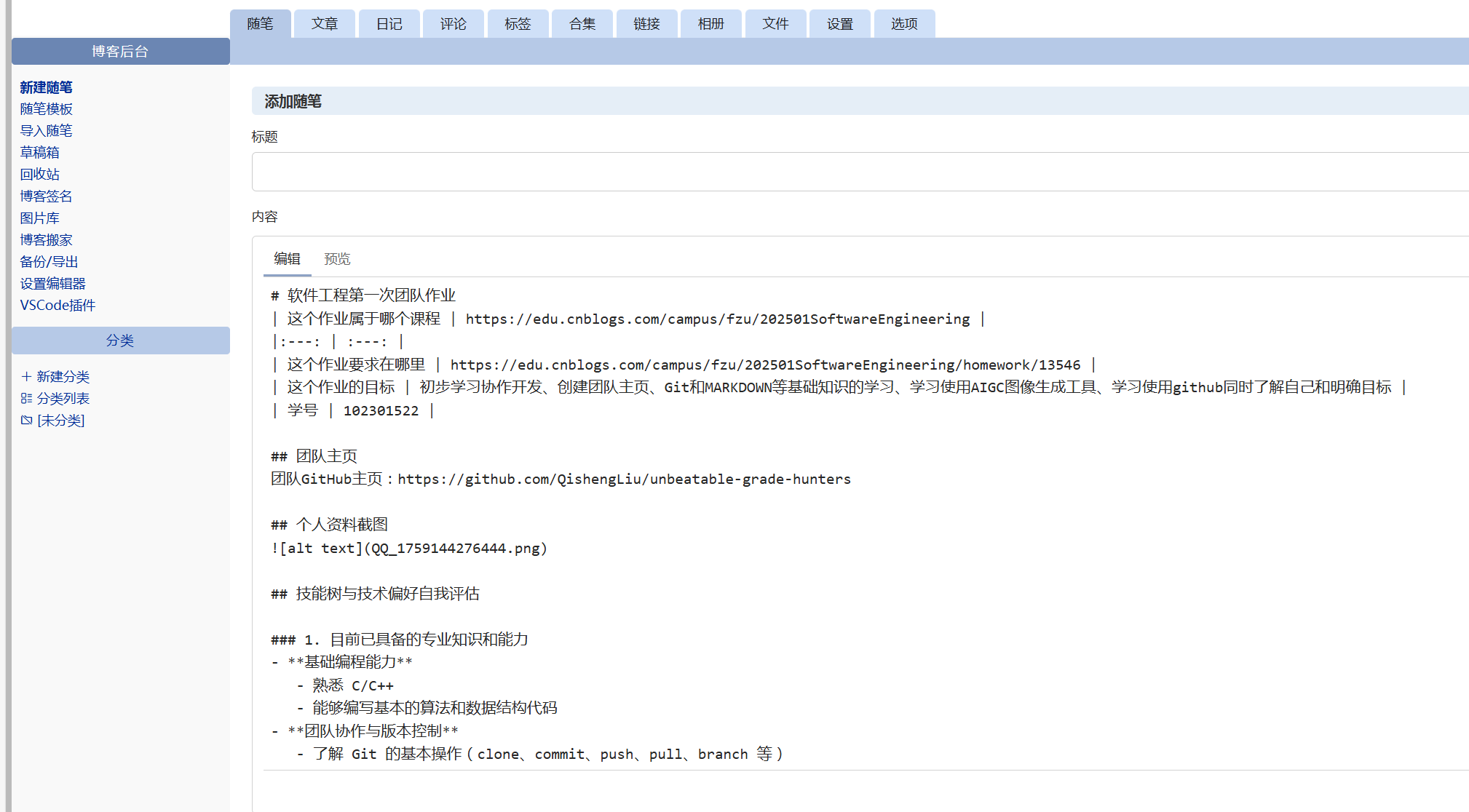Switch to the 设置 tab
1469x812 pixels.
tap(839, 23)
